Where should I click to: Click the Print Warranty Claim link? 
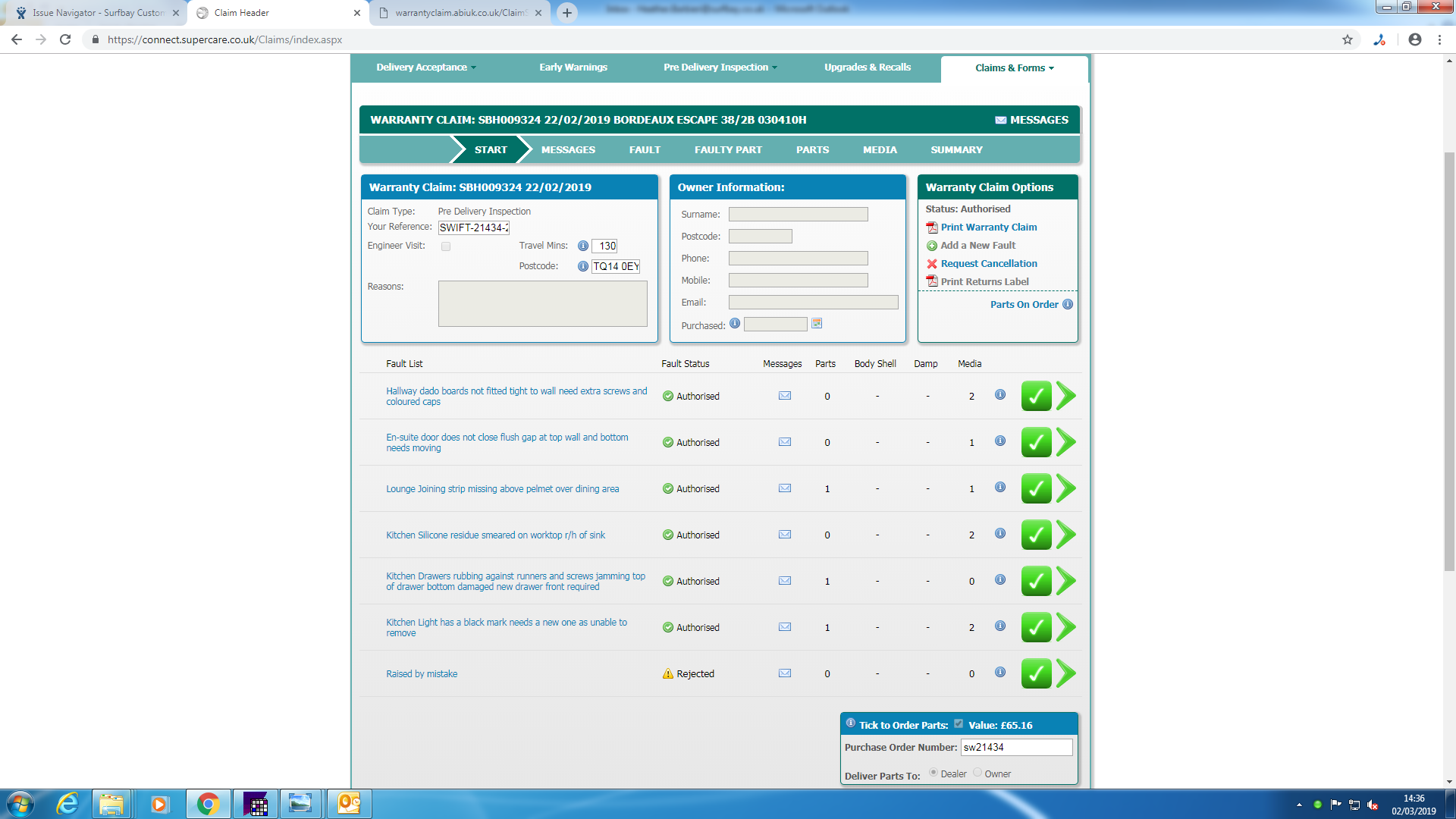point(988,227)
